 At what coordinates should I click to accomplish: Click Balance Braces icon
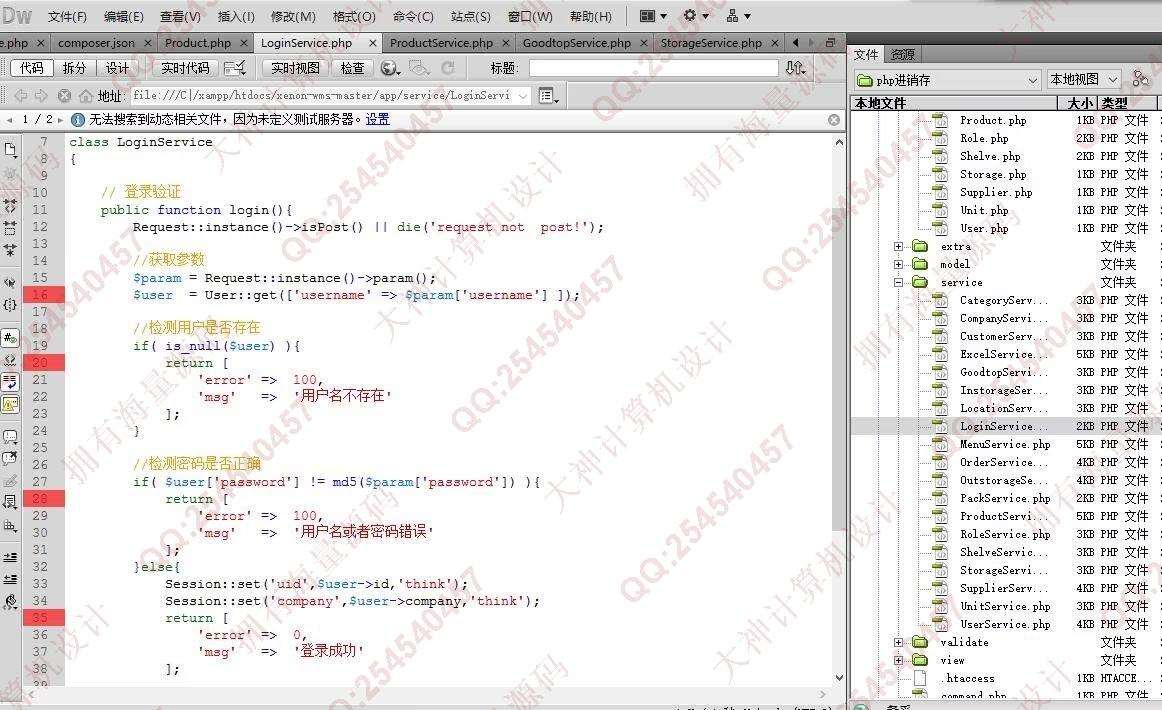[x=10, y=305]
